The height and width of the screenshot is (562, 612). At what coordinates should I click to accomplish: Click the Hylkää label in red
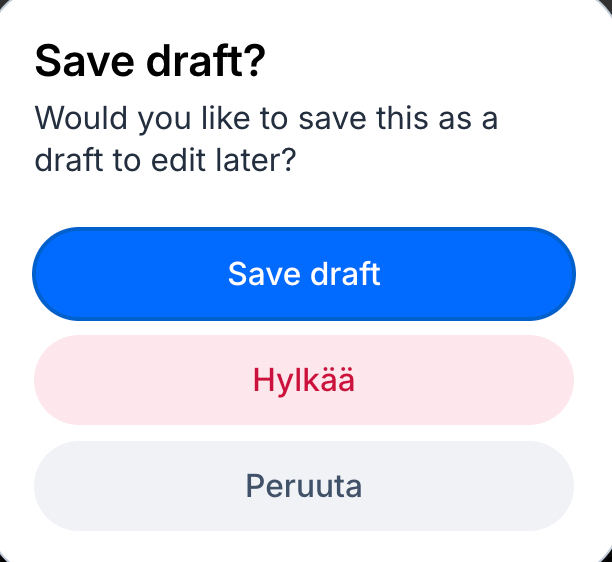304,380
